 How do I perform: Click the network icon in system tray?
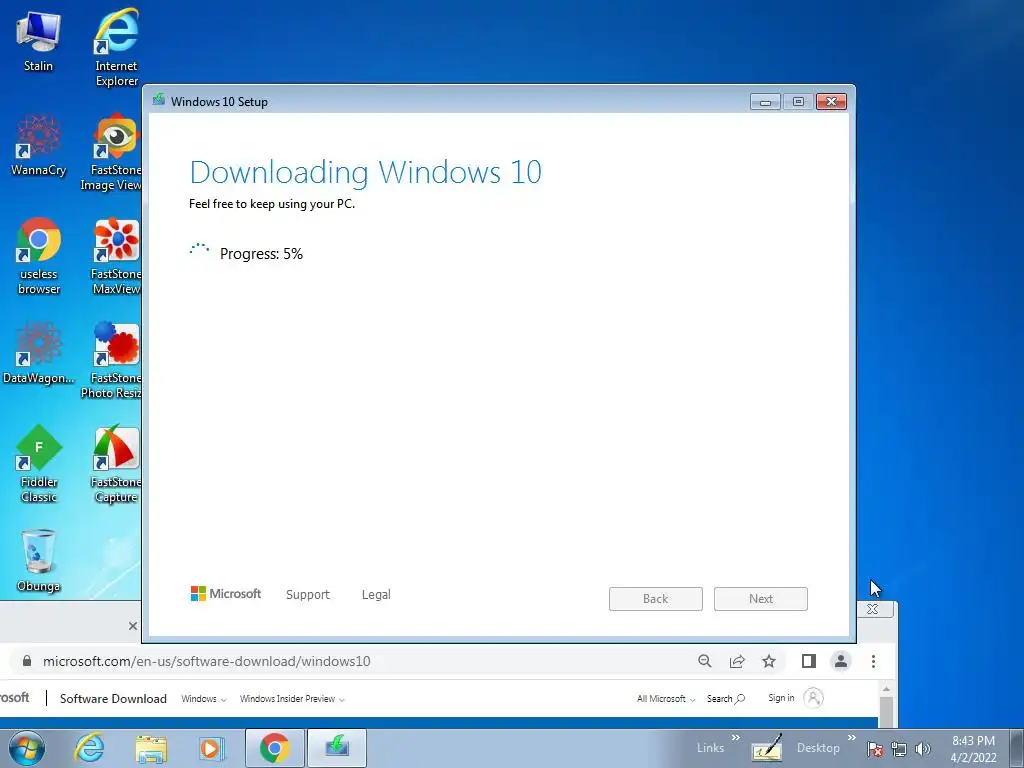tap(899, 749)
